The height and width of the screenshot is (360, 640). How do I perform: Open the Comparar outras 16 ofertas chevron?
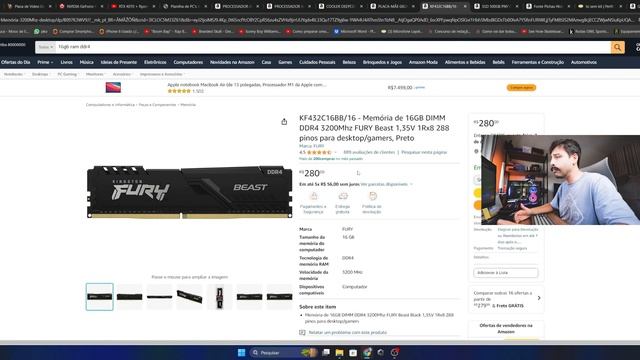pos(539,298)
